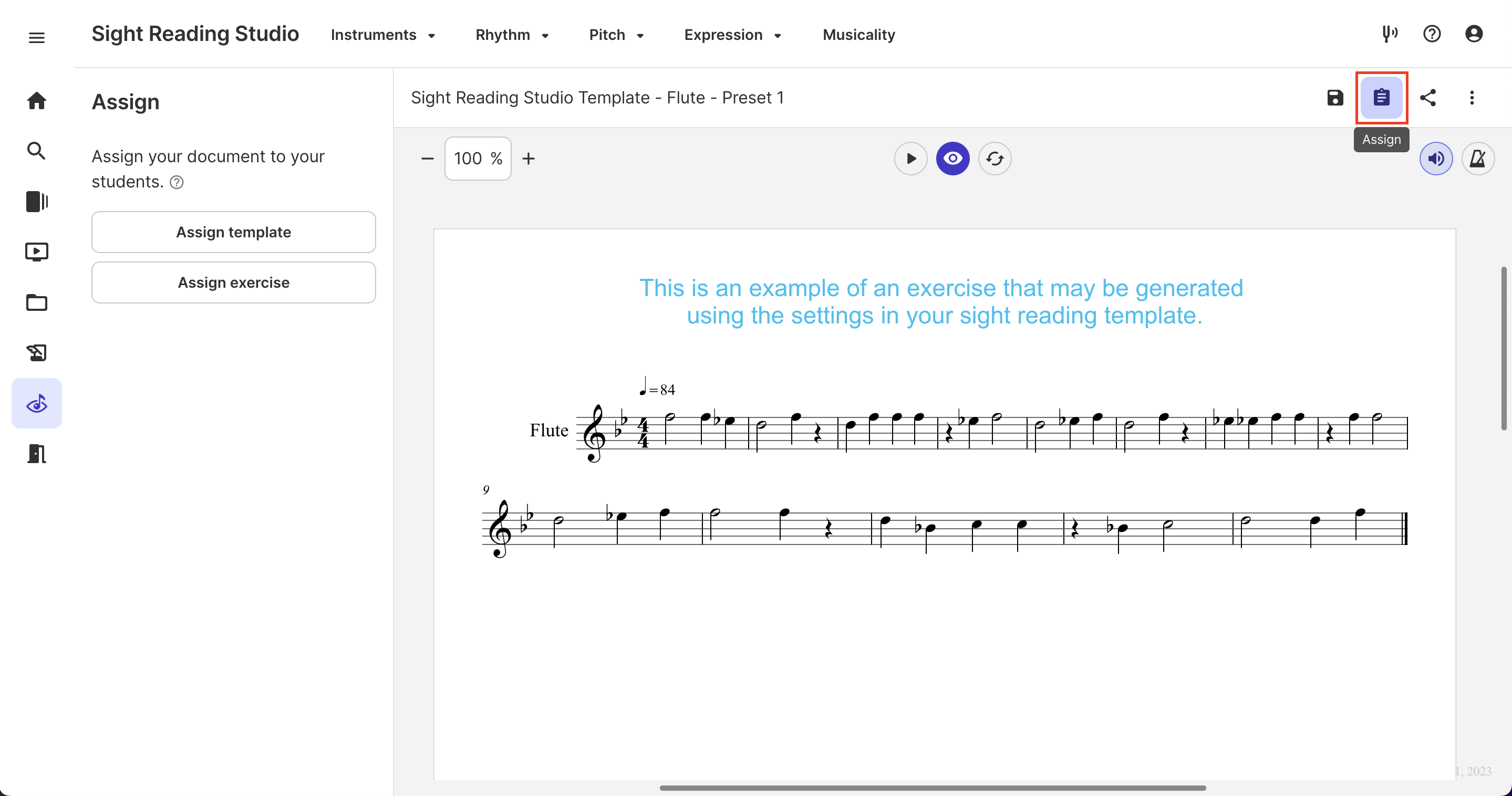Expand the Instruments dropdown
This screenshot has width=1512, height=796.
point(382,35)
